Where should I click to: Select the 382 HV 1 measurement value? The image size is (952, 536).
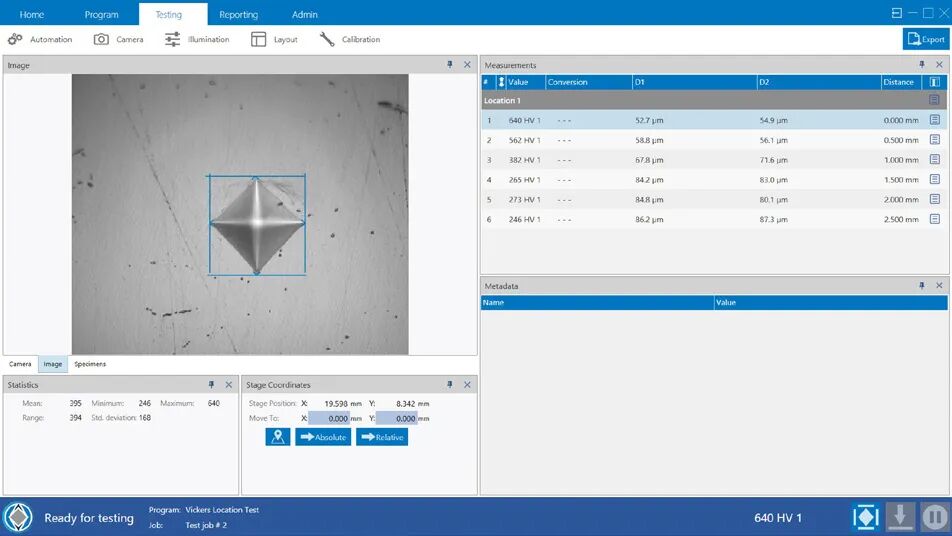pyautogui.click(x=525, y=160)
